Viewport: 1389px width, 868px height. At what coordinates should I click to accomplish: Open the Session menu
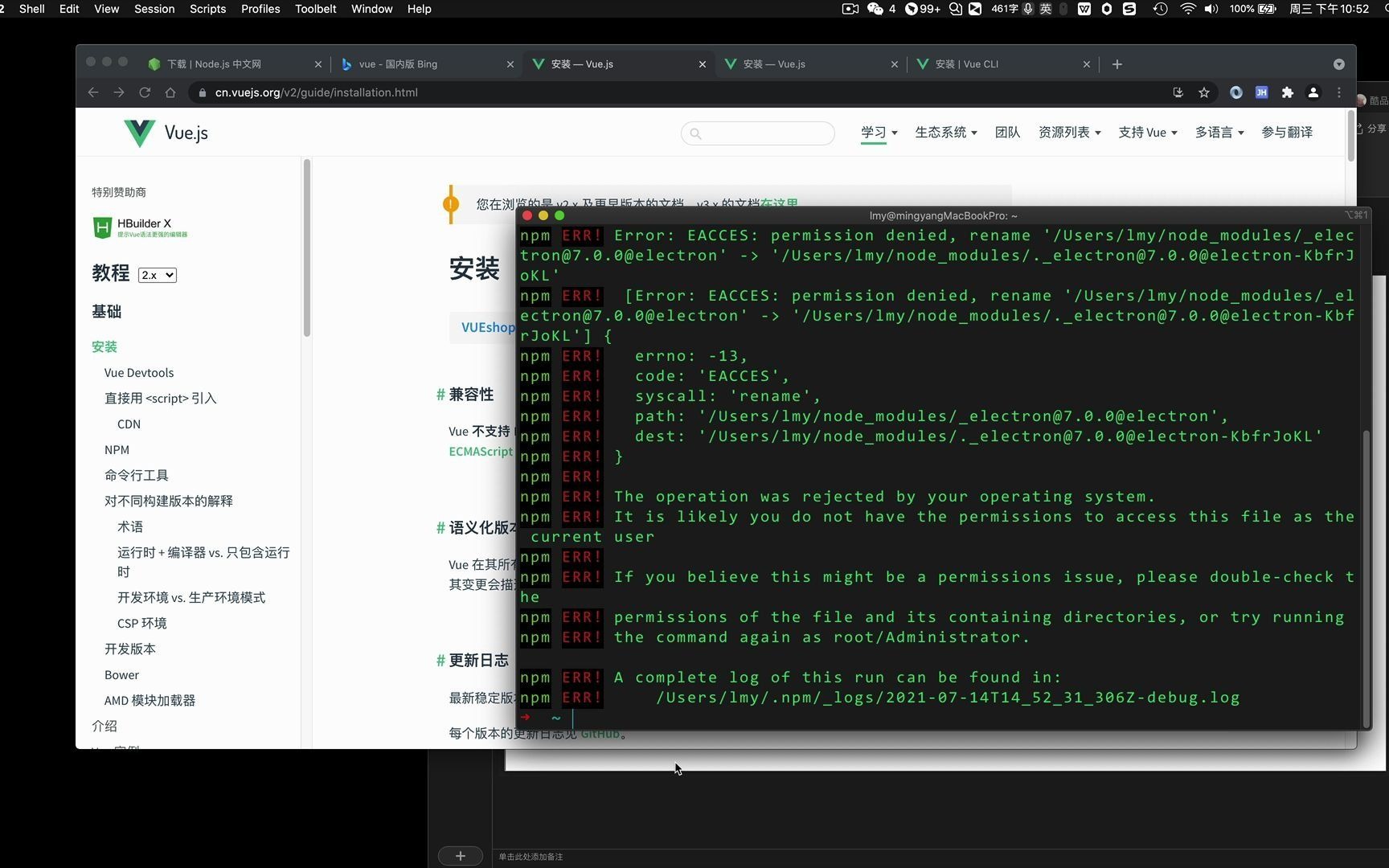pos(154,9)
